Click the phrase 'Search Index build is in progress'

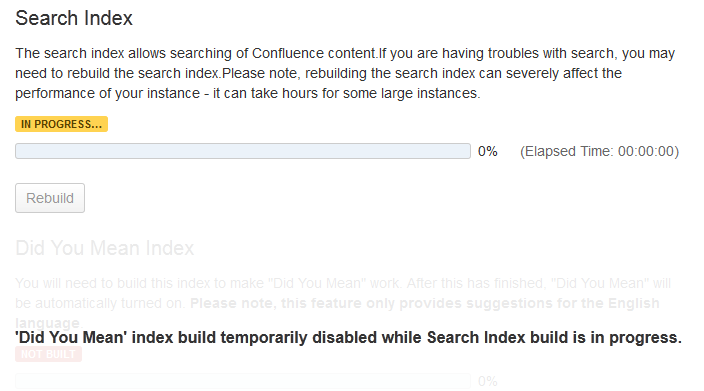(x=554, y=338)
